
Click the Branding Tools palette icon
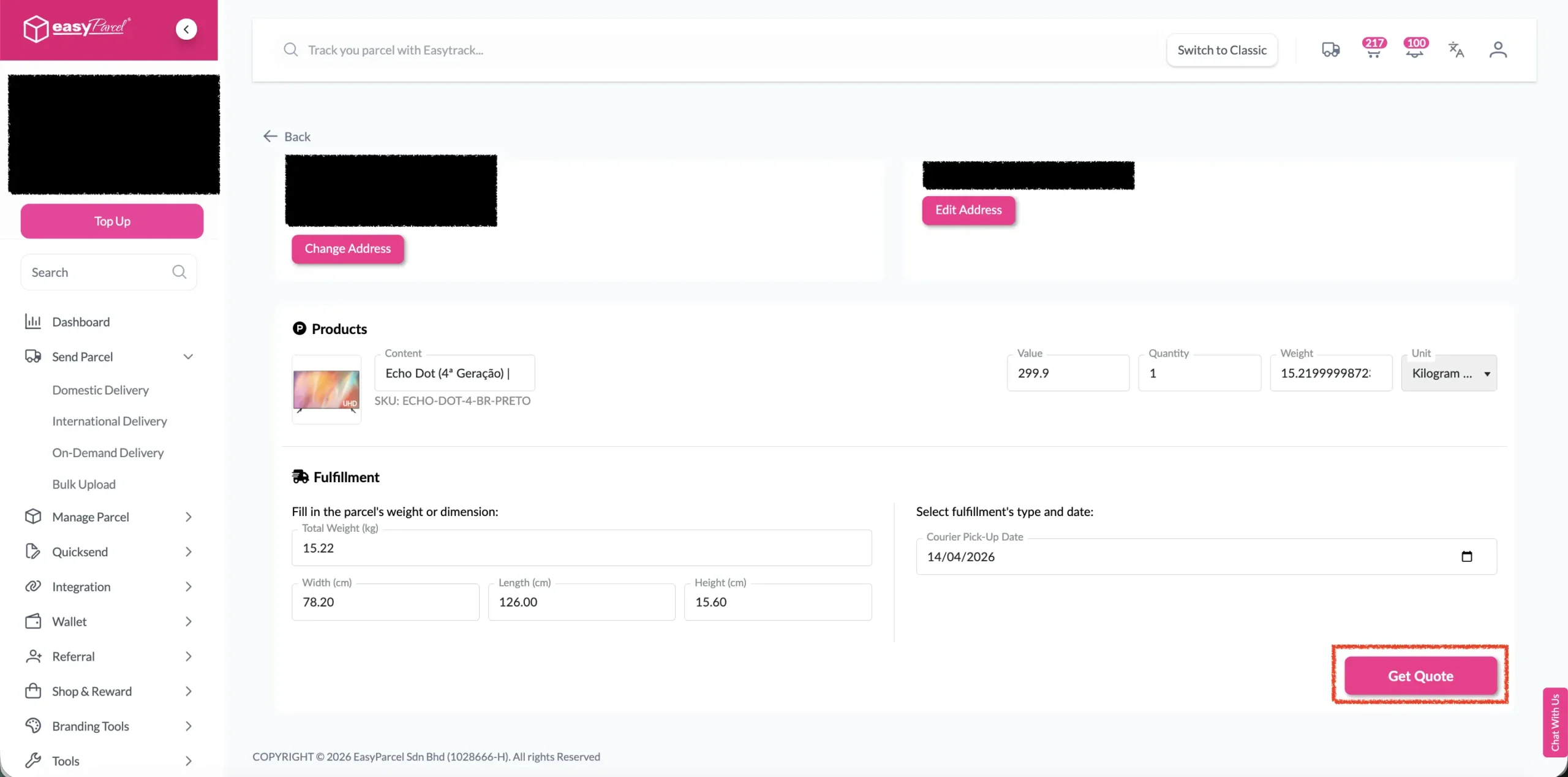click(33, 726)
